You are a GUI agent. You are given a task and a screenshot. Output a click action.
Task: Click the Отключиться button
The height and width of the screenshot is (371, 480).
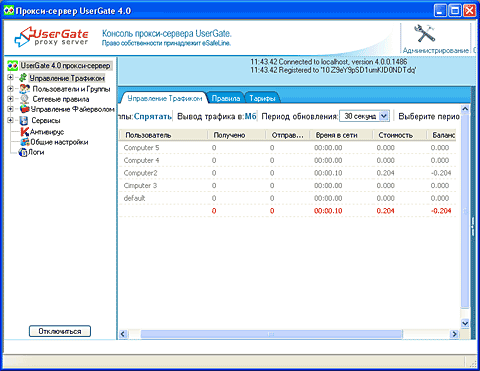coord(60,331)
